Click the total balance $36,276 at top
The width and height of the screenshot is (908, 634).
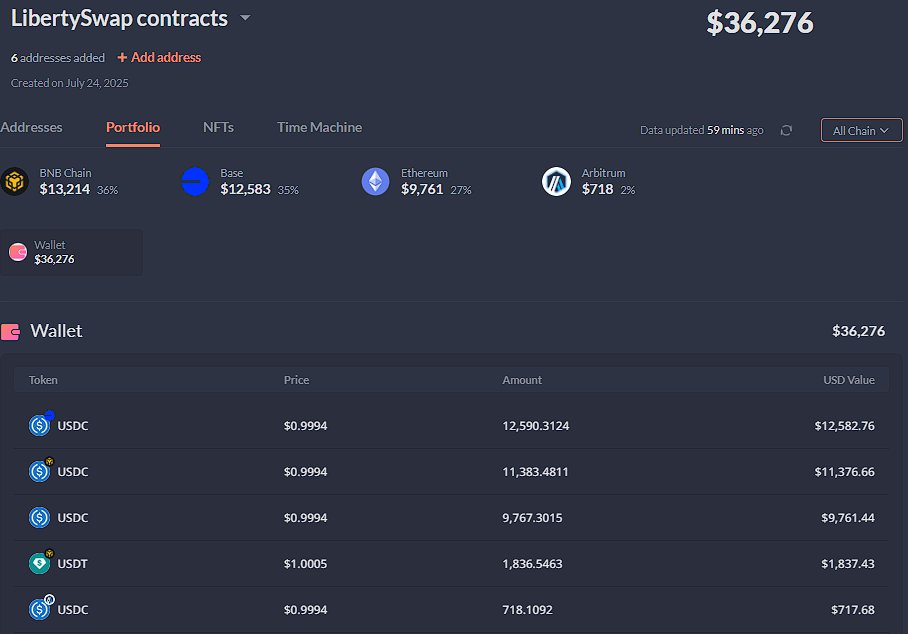click(x=760, y=23)
